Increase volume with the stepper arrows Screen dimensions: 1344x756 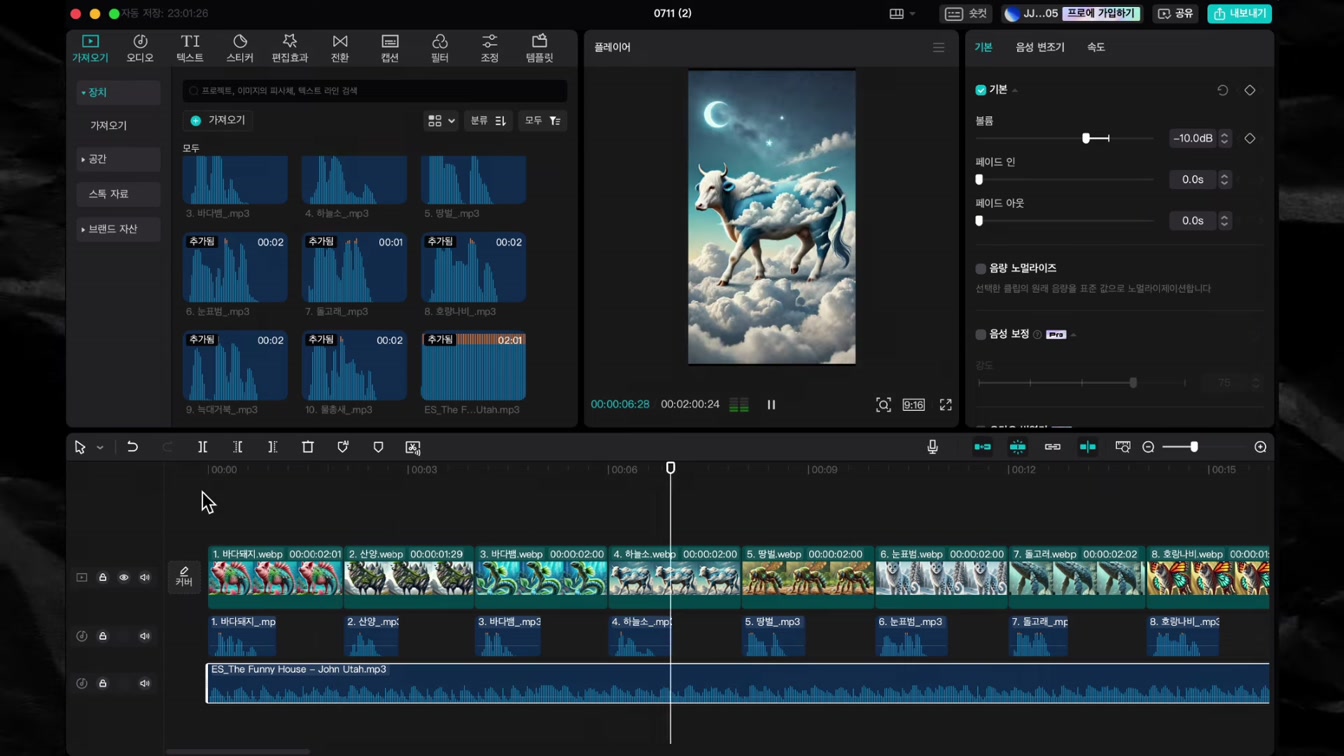pyautogui.click(x=1224, y=138)
